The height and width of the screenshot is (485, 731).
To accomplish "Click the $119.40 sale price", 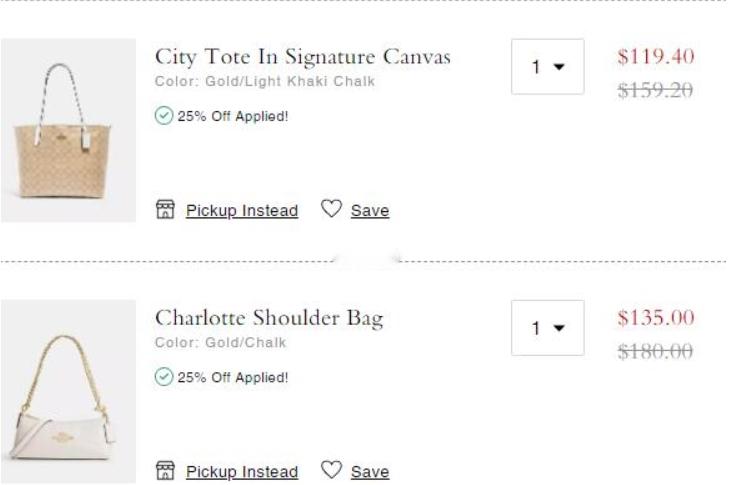I will coord(656,56).
